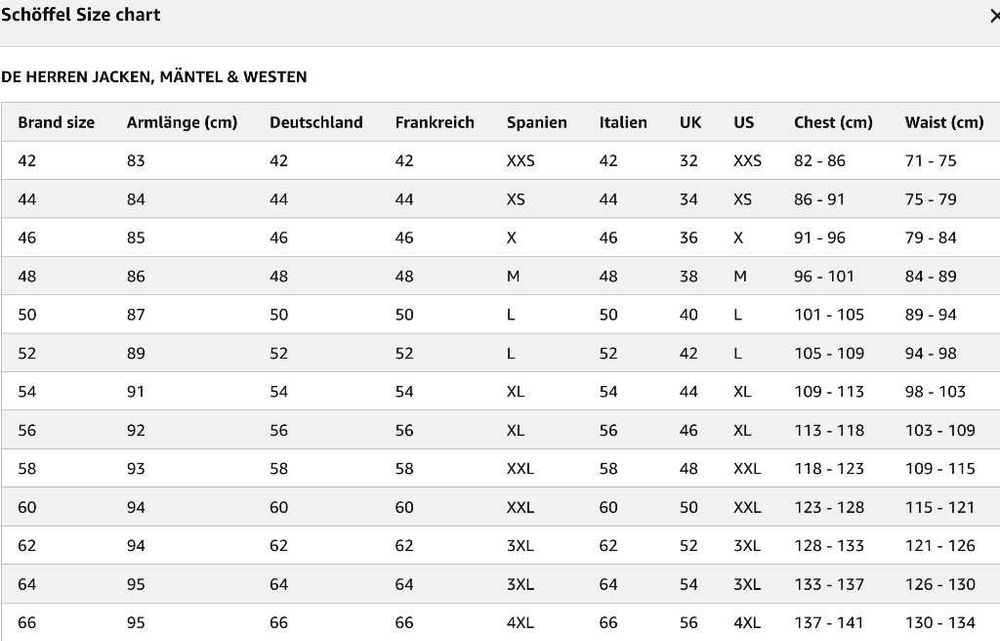Viewport: 1000px width, 641px height.
Task: Click the 130 - 134 waist cell
Action: click(x=940, y=622)
